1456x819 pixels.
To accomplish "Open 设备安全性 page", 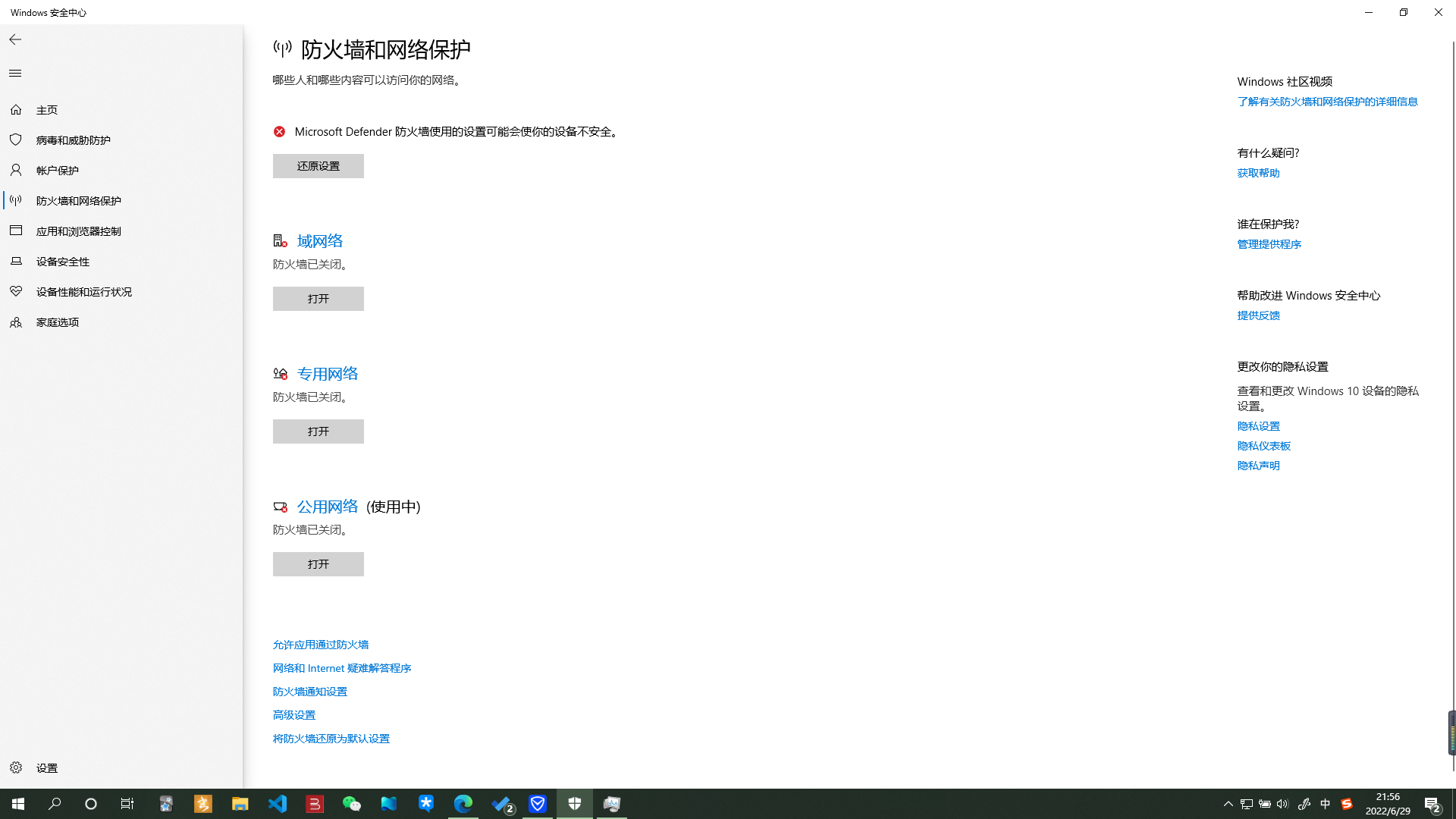I will click(x=121, y=262).
